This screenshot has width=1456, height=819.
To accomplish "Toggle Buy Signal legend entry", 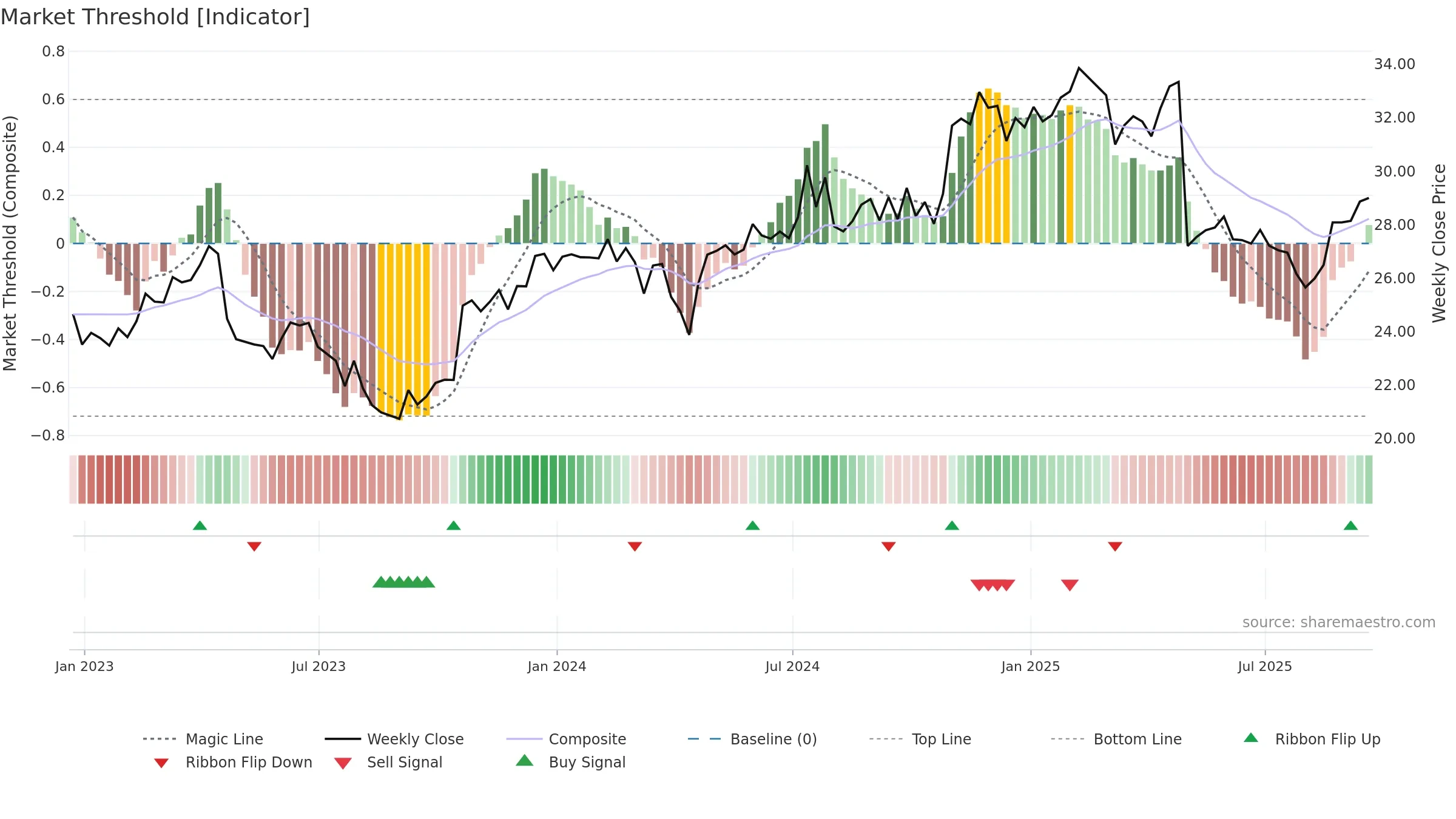I will click(570, 762).
